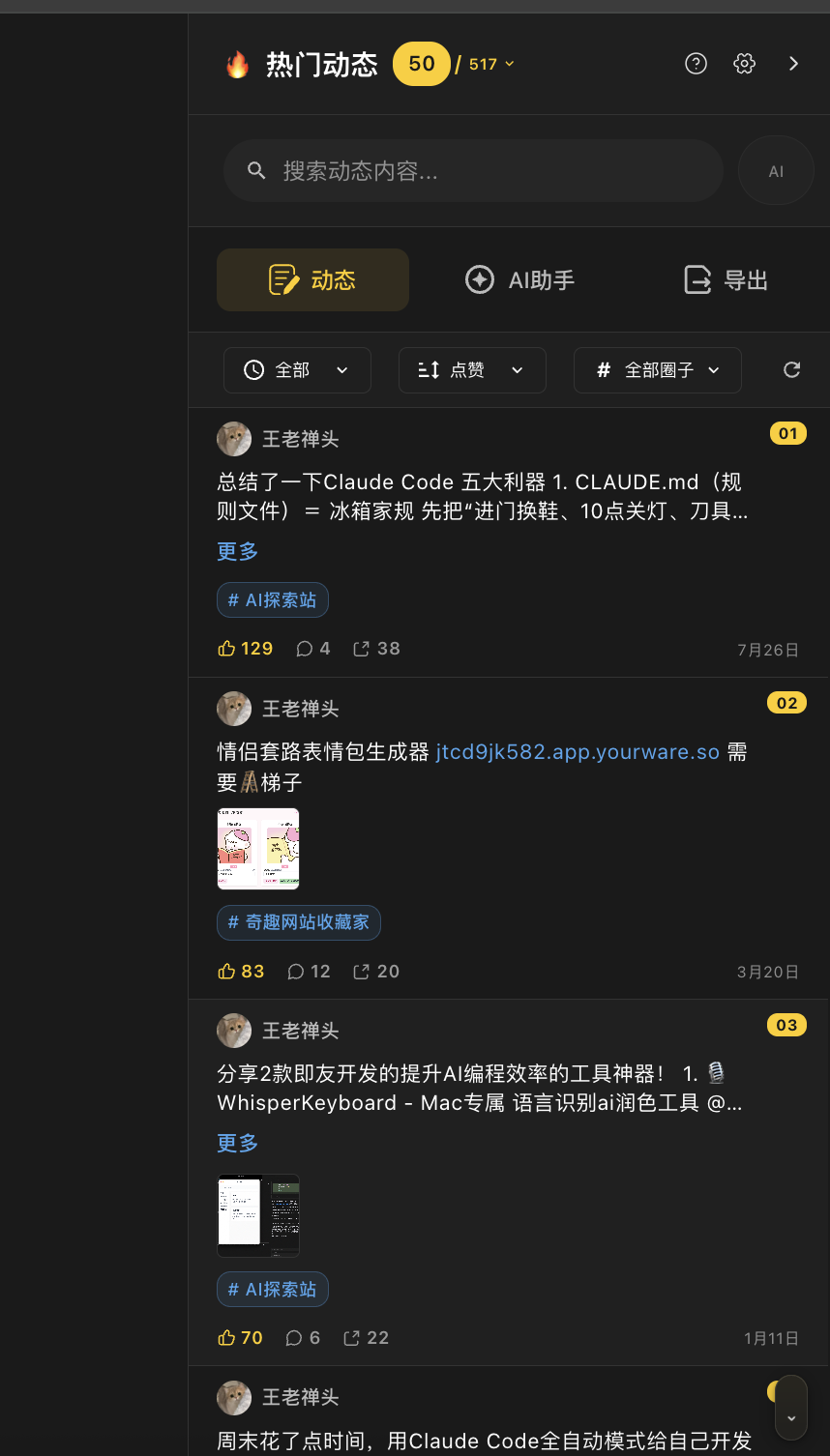Viewport: 830px width, 1456px height.
Task: Like the first post with 129 likes
Action: [x=246, y=649]
